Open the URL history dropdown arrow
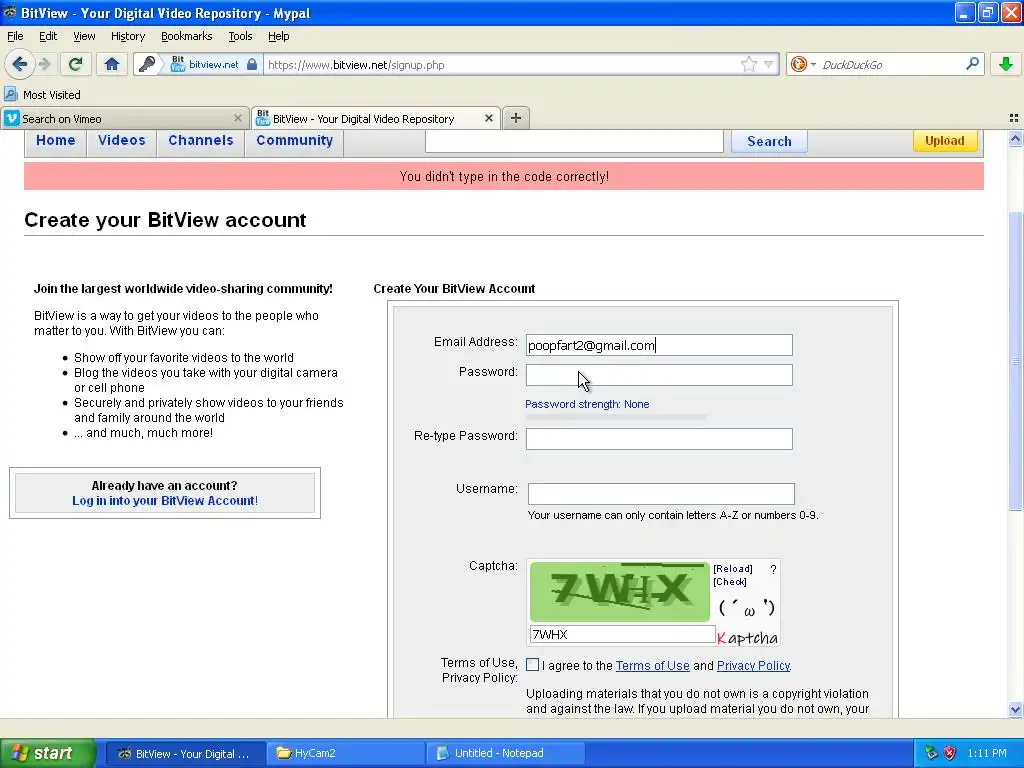Viewport: 1024px width, 768px height. tap(769, 64)
